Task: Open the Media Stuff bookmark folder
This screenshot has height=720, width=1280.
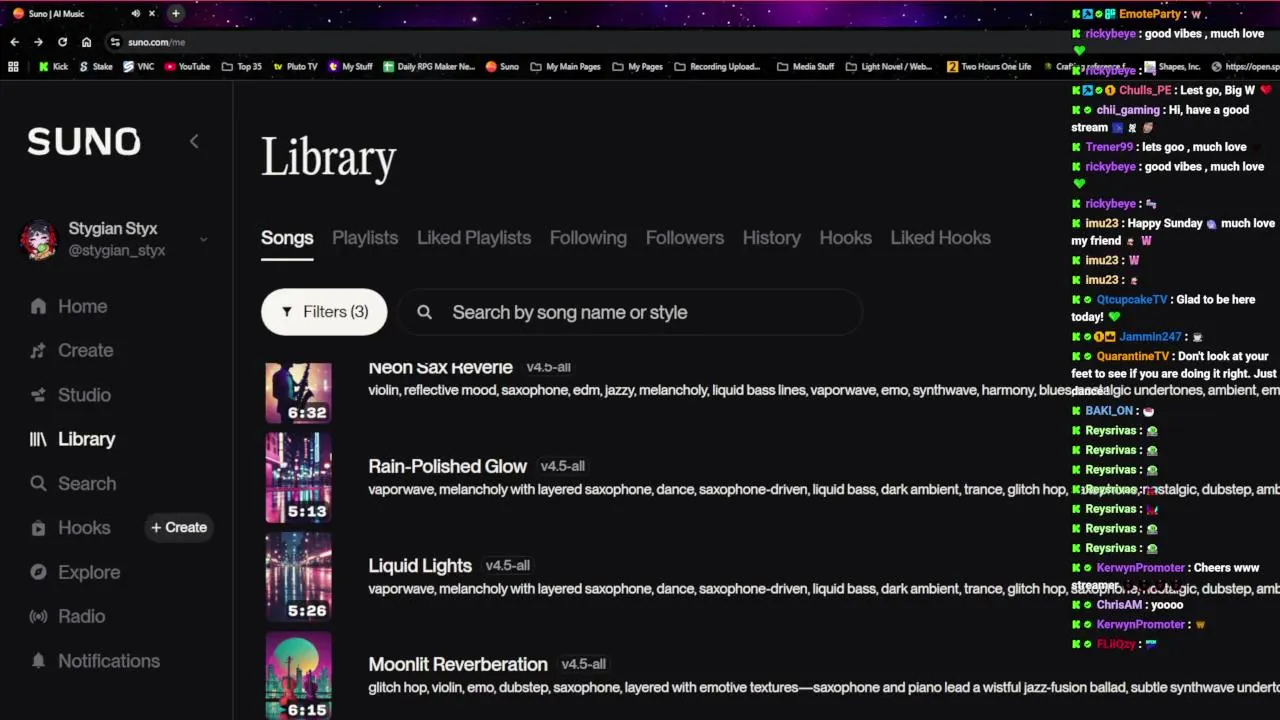Action: [805, 67]
